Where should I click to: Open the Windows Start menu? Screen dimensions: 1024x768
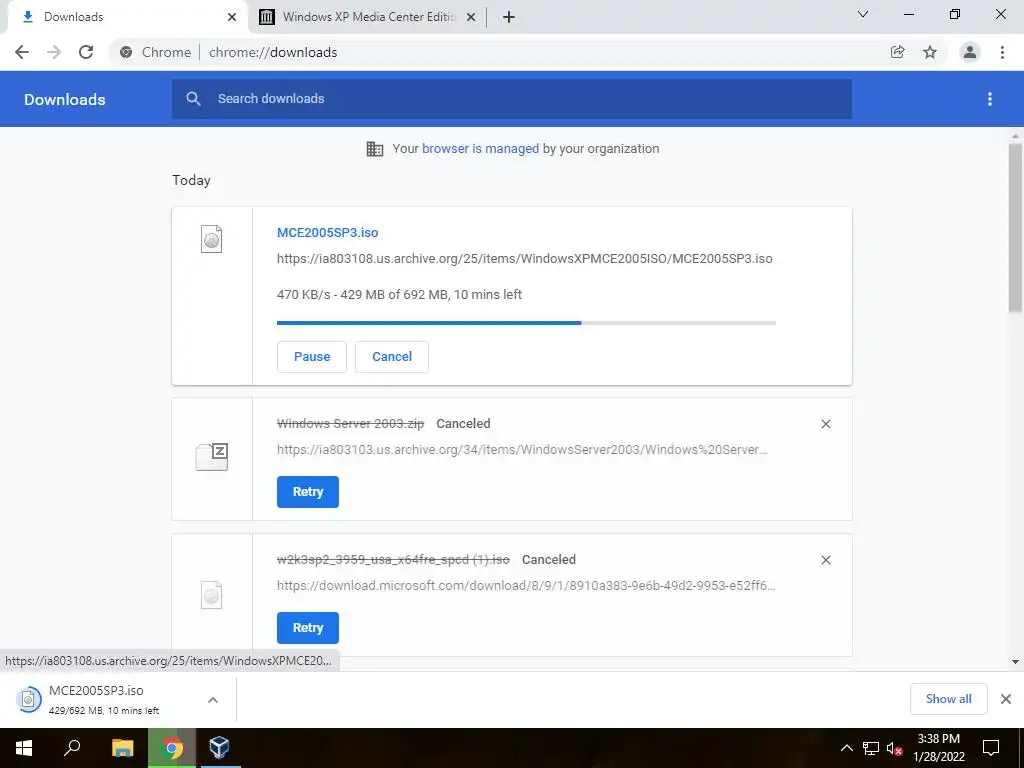pos(24,748)
